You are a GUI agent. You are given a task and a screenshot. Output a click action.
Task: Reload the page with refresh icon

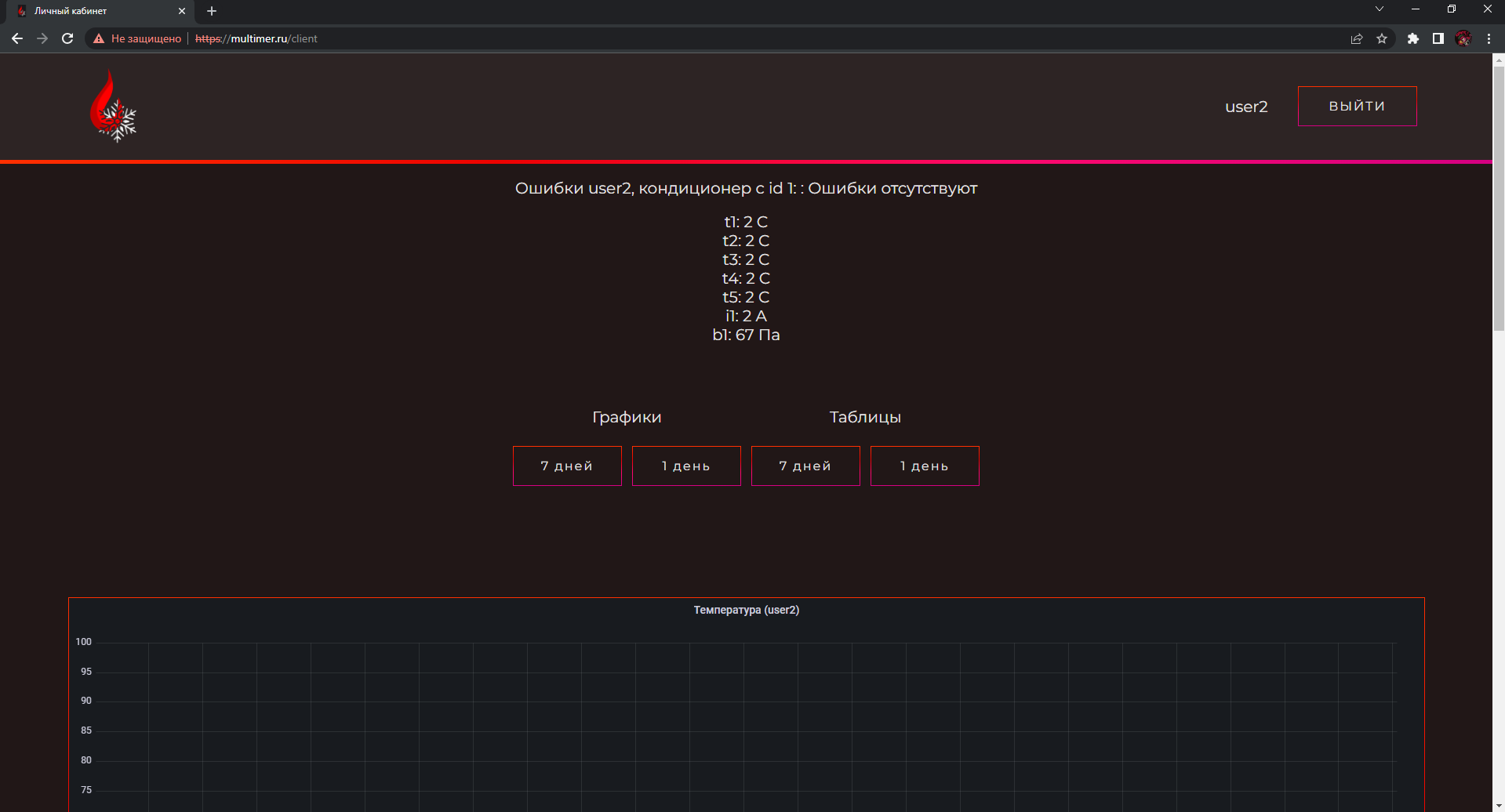point(67,38)
